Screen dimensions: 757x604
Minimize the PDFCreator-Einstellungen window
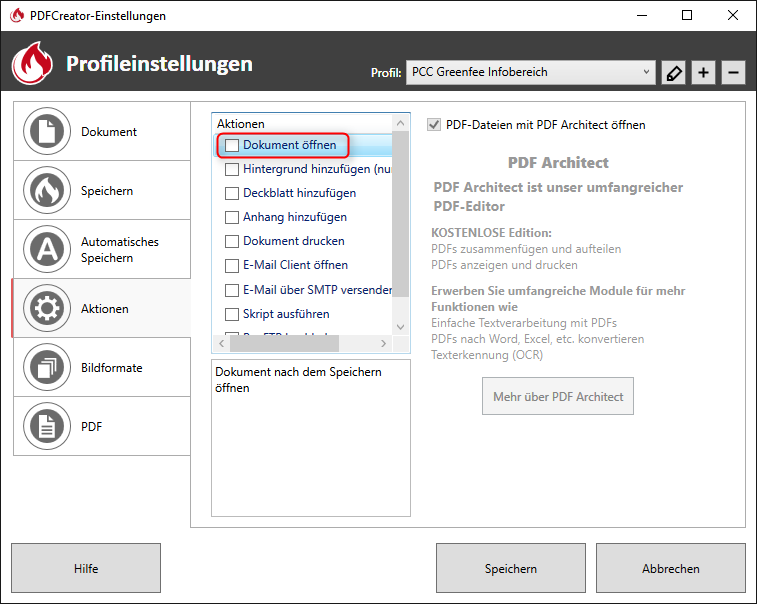(x=642, y=15)
